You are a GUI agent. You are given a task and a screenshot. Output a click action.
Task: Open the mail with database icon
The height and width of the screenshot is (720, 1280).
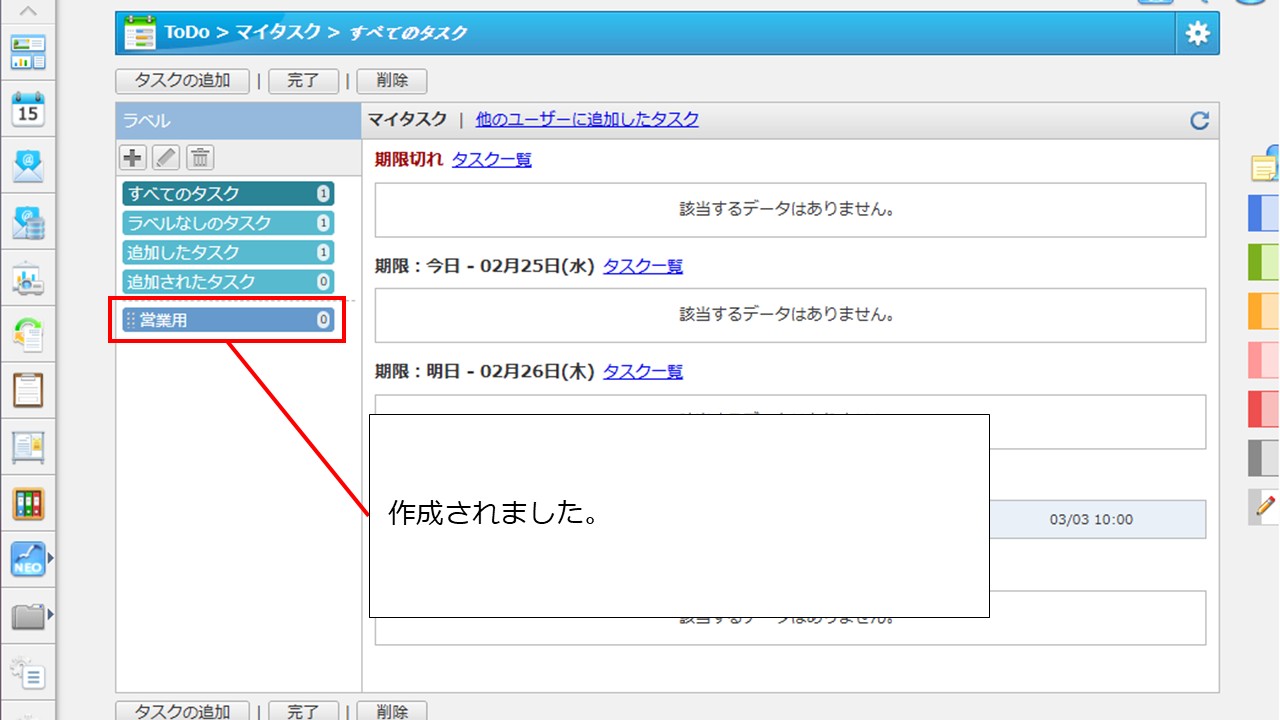coord(28,222)
